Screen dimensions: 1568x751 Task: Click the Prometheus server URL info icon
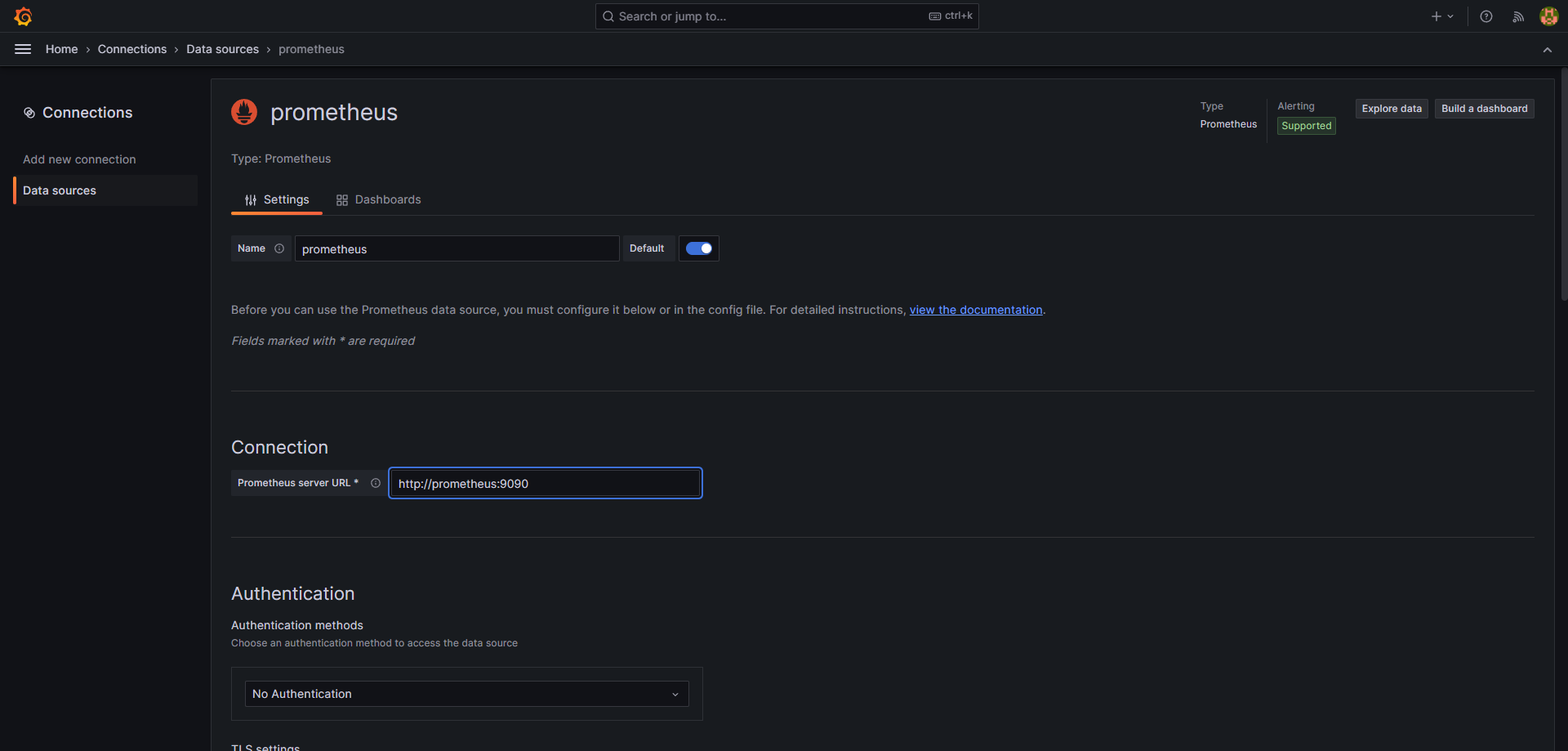376,483
